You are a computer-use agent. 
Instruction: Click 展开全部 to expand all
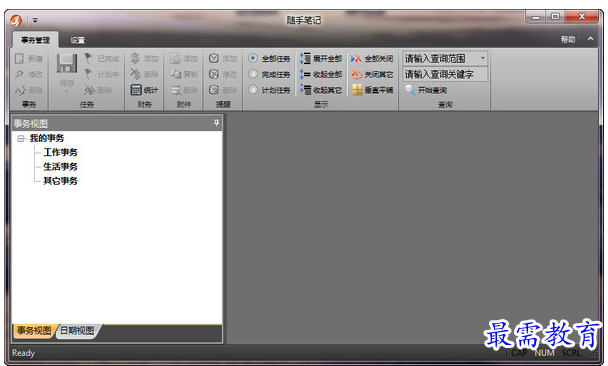321,59
